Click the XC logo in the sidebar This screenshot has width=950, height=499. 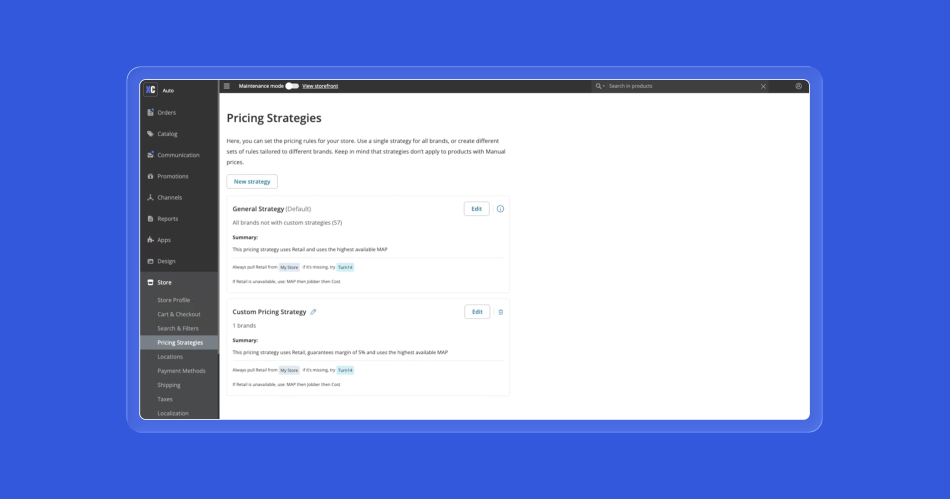[x=151, y=90]
